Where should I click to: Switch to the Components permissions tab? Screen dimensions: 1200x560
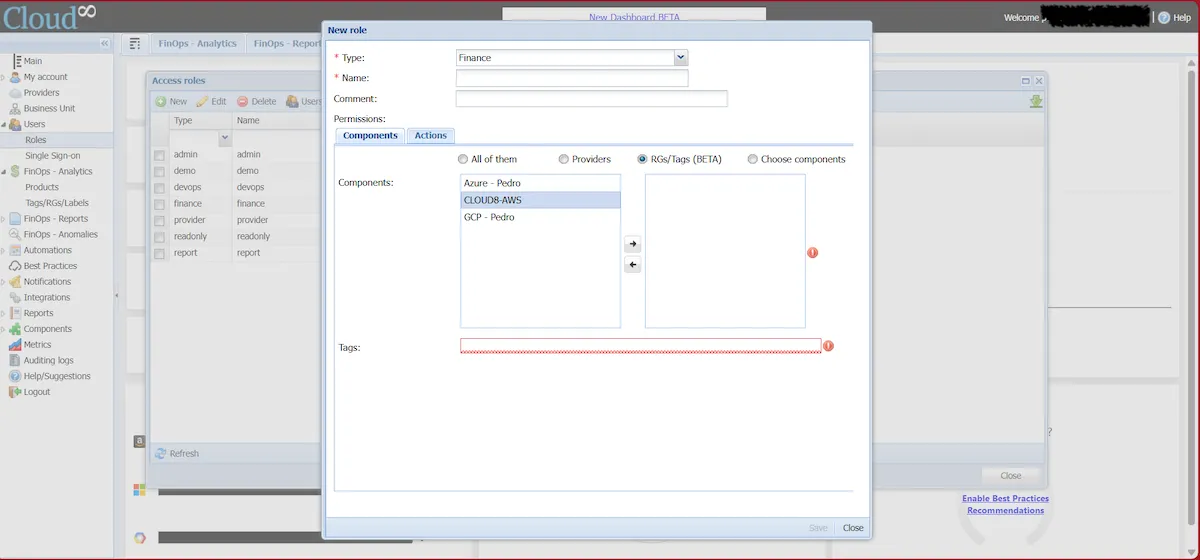(370, 136)
